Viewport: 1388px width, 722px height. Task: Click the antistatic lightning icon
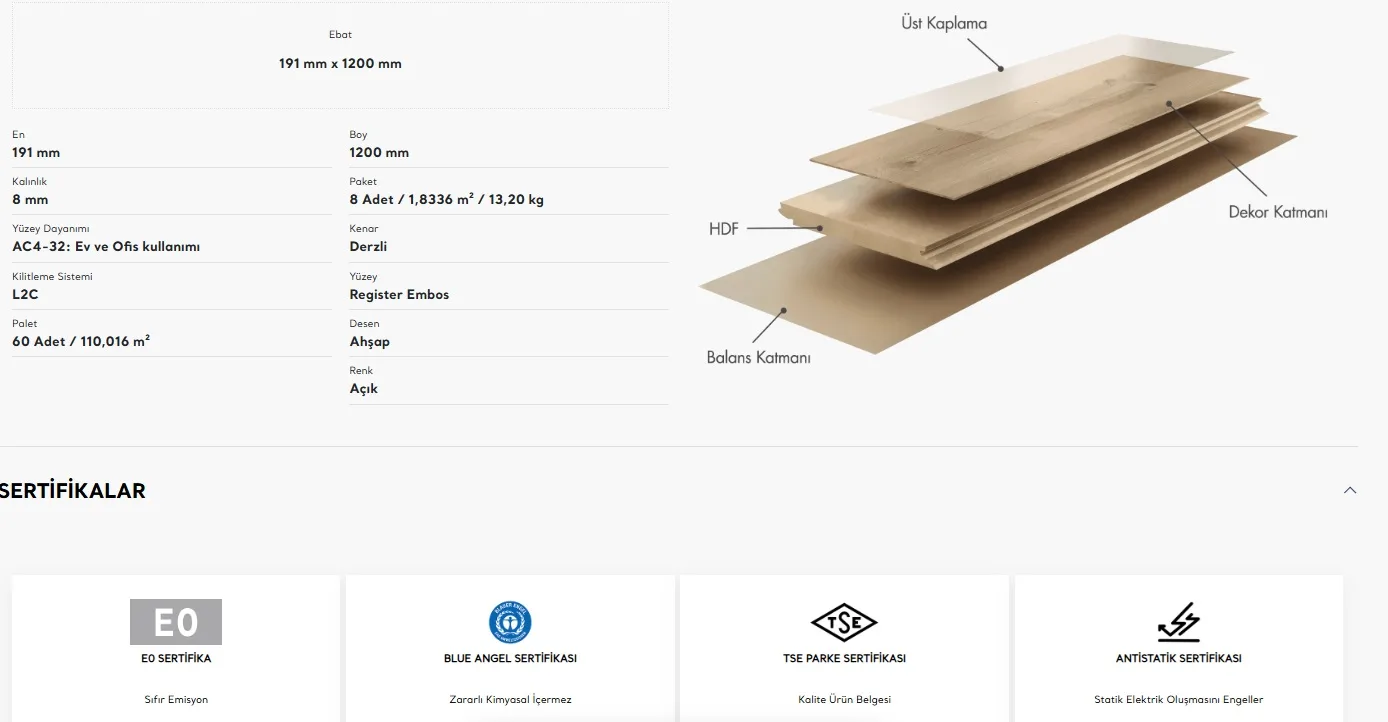[x=1178, y=622]
